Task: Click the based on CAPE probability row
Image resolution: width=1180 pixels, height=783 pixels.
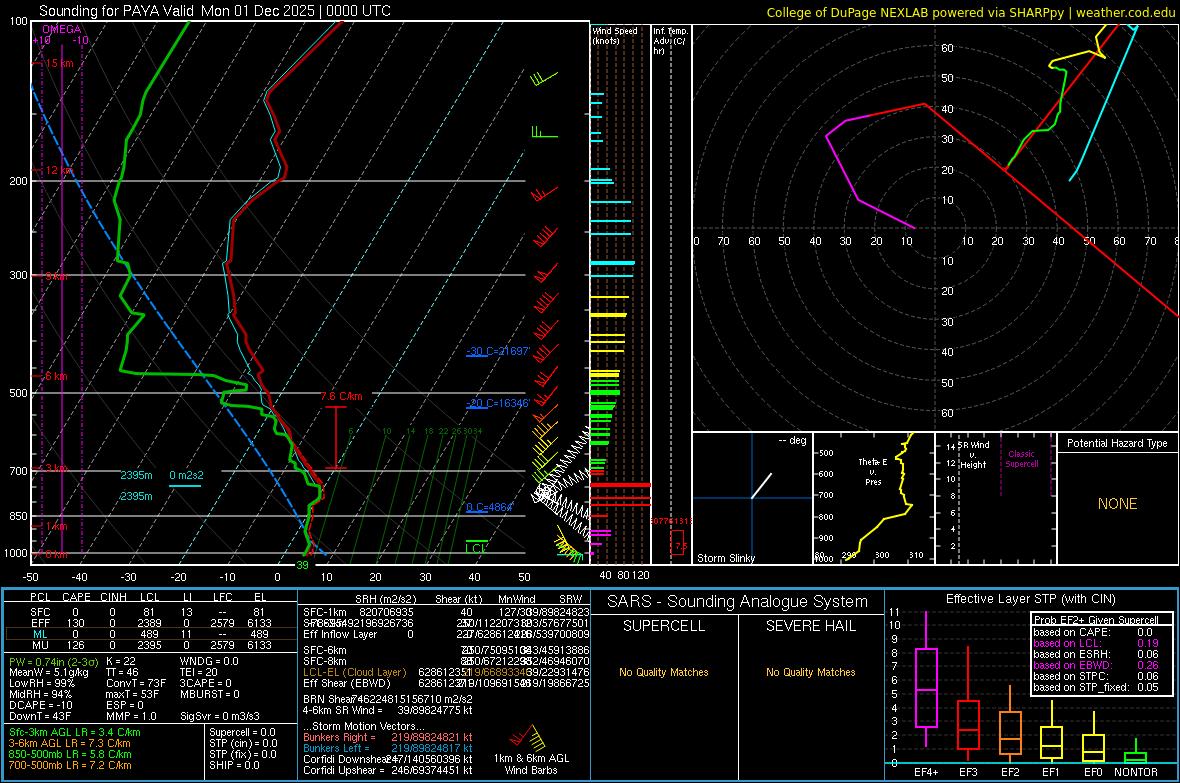Action: (1096, 632)
